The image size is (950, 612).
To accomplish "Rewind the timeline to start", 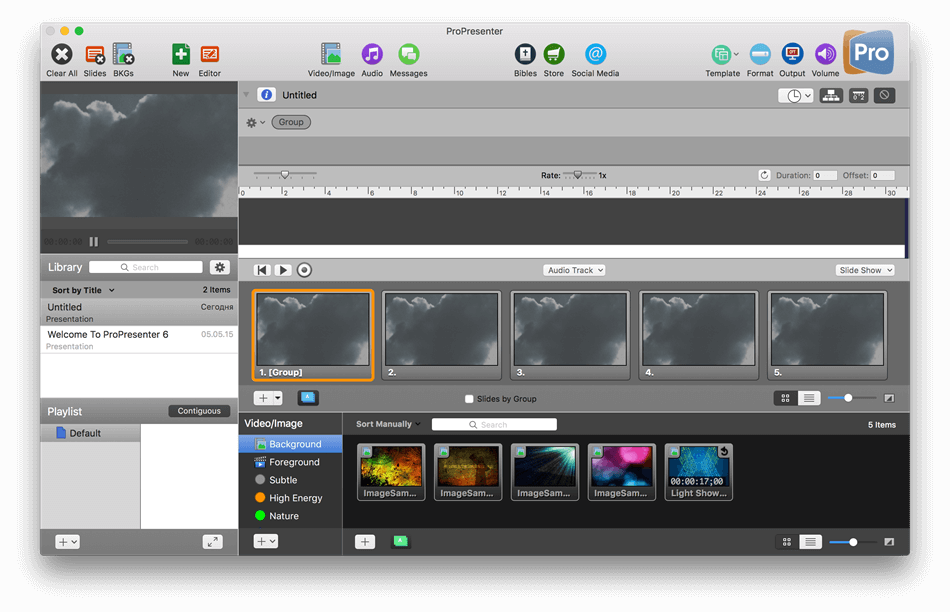I will (262, 270).
